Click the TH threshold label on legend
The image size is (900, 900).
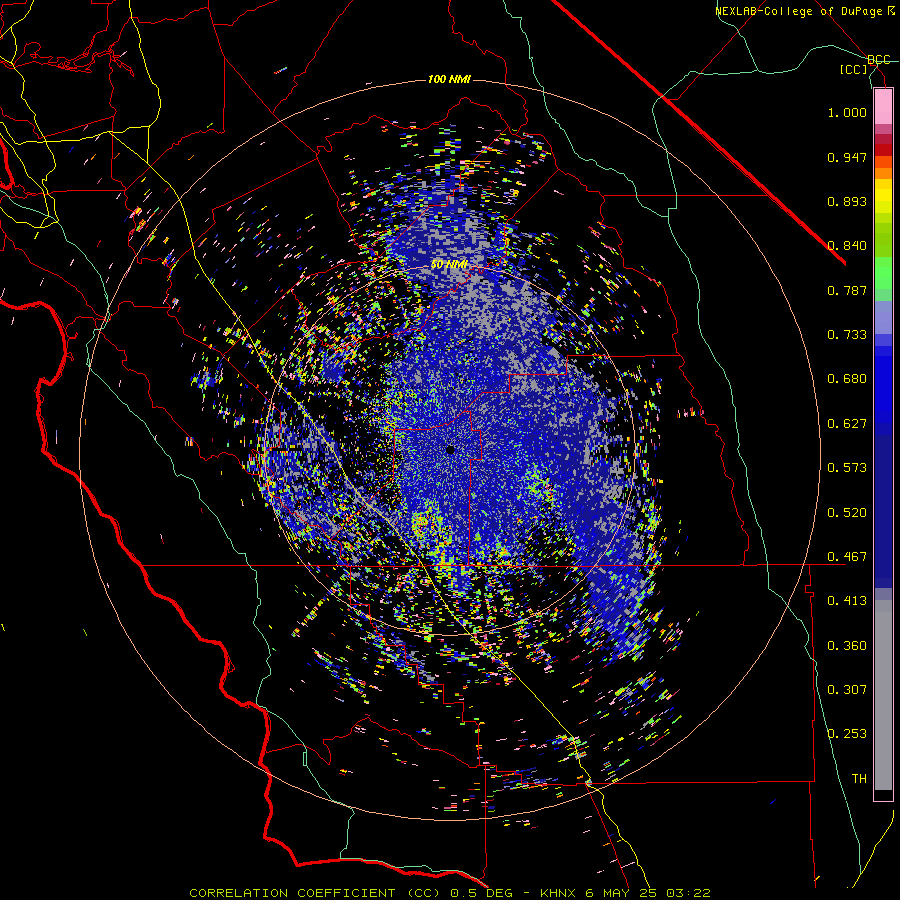pos(859,779)
